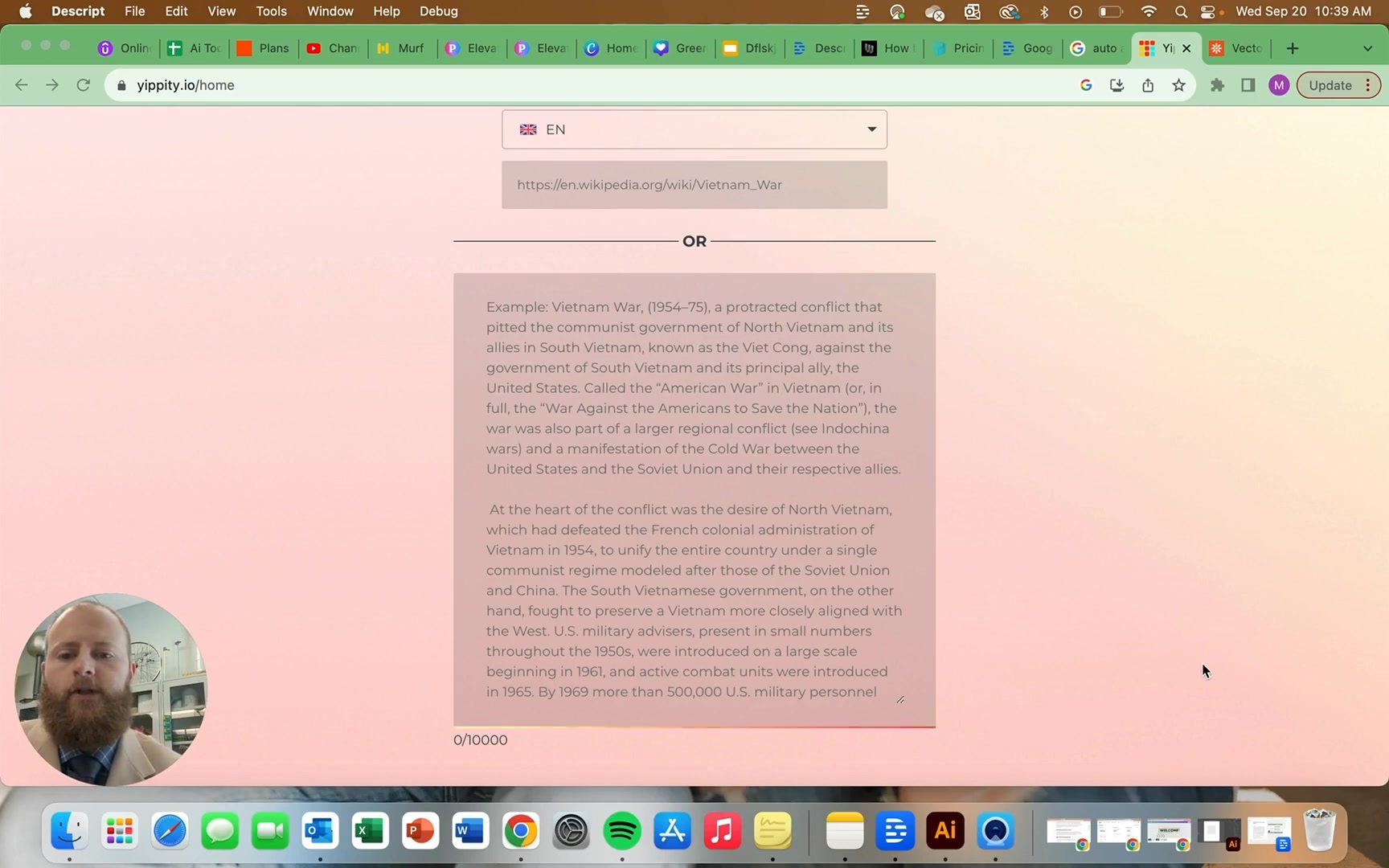1389x868 pixels.
Task: Click the Share page icon in address bar
Action: click(1148, 85)
